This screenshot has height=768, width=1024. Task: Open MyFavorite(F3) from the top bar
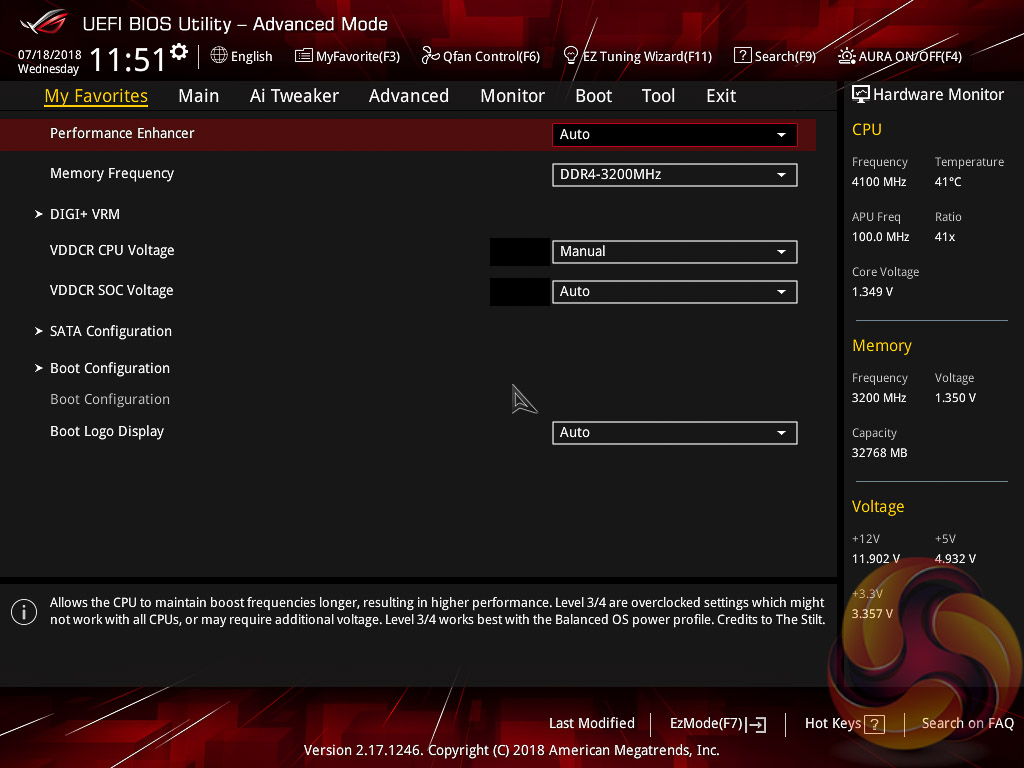(303, 56)
